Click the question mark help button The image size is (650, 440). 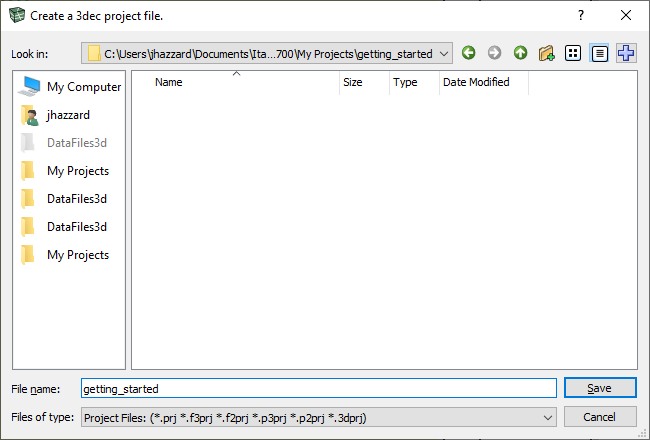pos(581,15)
